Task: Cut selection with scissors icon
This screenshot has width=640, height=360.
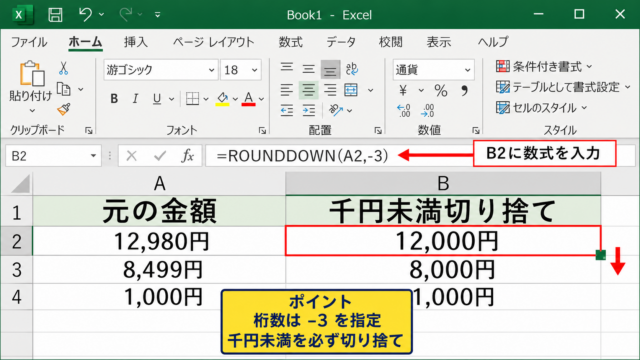Action: pyautogui.click(x=63, y=68)
